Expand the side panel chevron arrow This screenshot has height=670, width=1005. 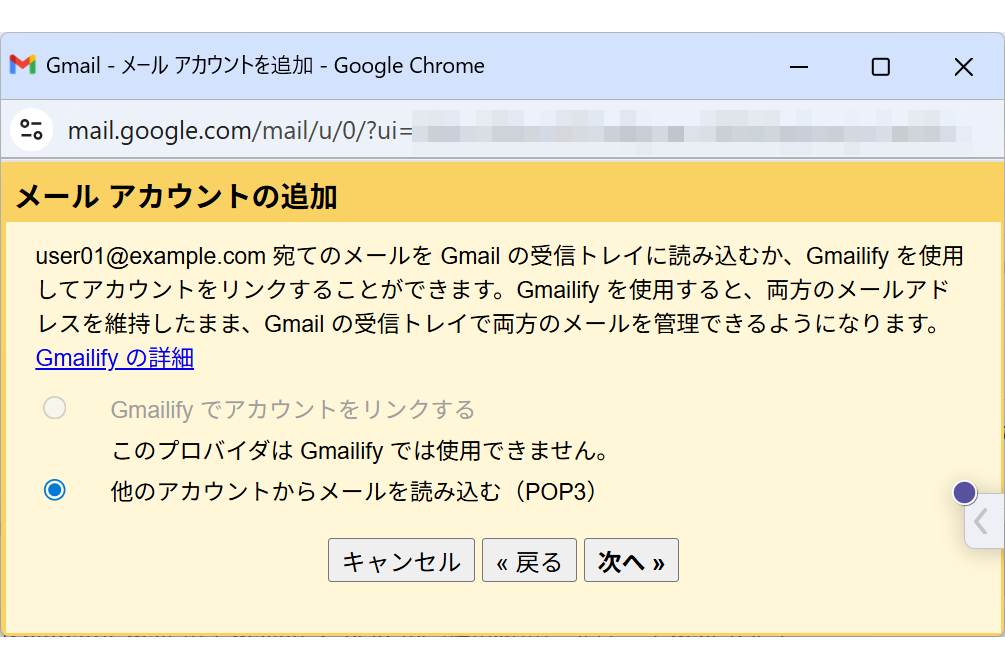point(982,521)
